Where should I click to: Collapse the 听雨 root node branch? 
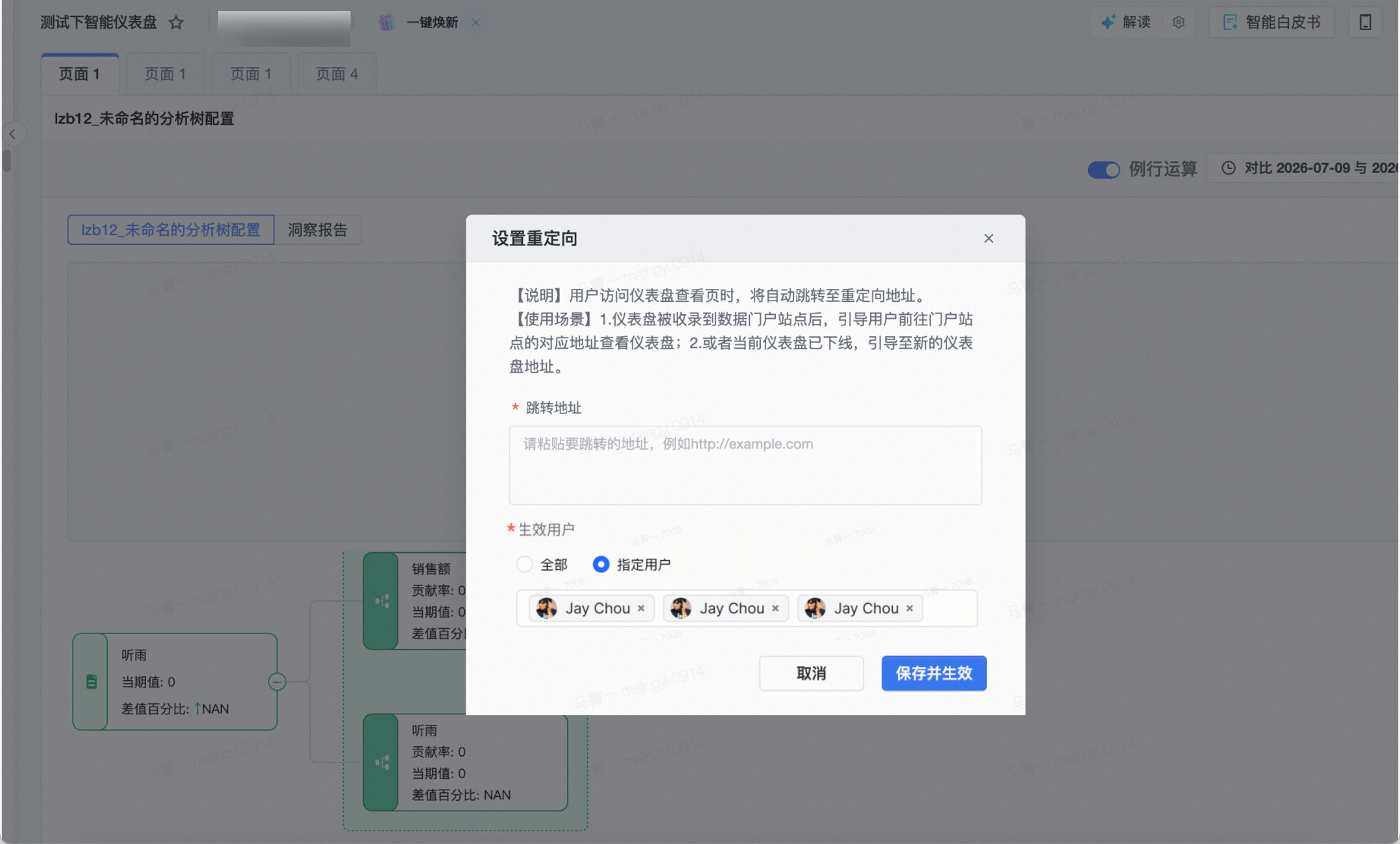pyautogui.click(x=277, y=681)
